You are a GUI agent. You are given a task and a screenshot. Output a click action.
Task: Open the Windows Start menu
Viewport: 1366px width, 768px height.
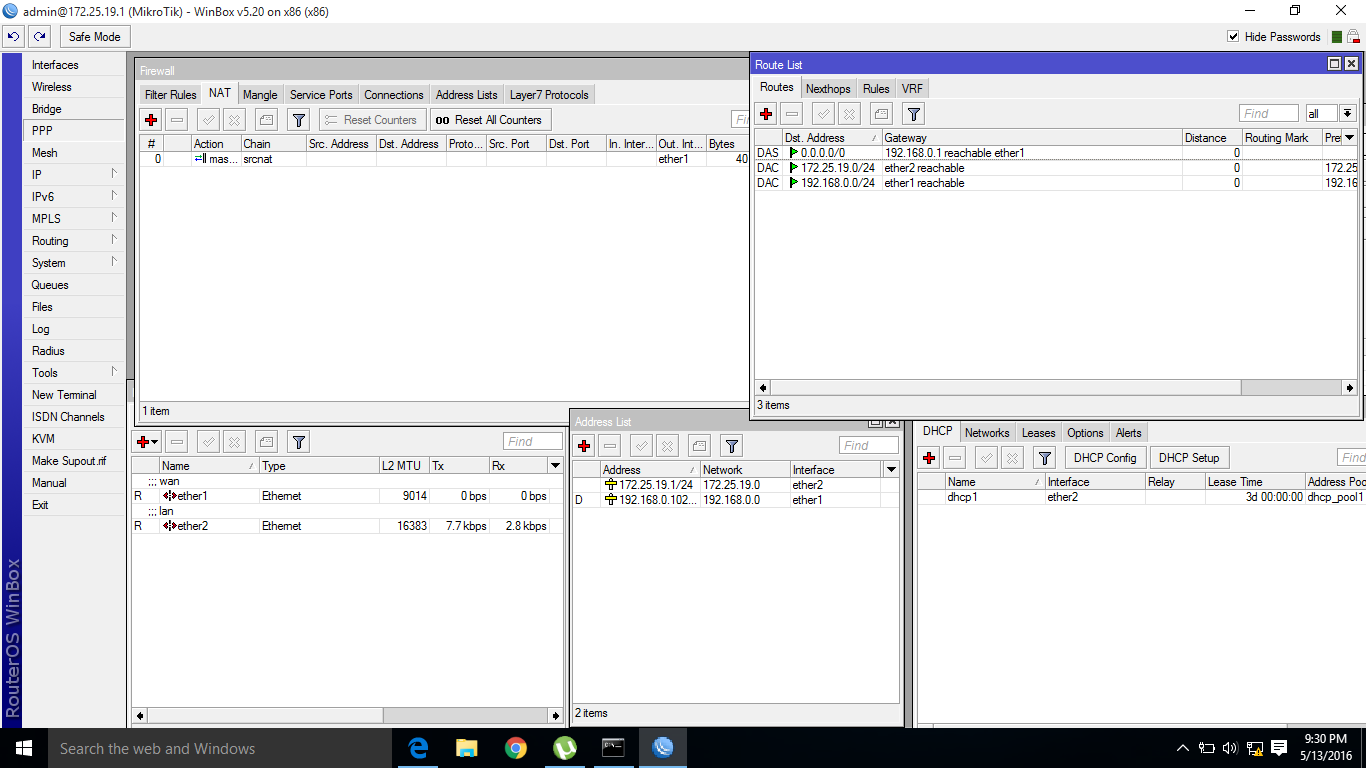22,748
